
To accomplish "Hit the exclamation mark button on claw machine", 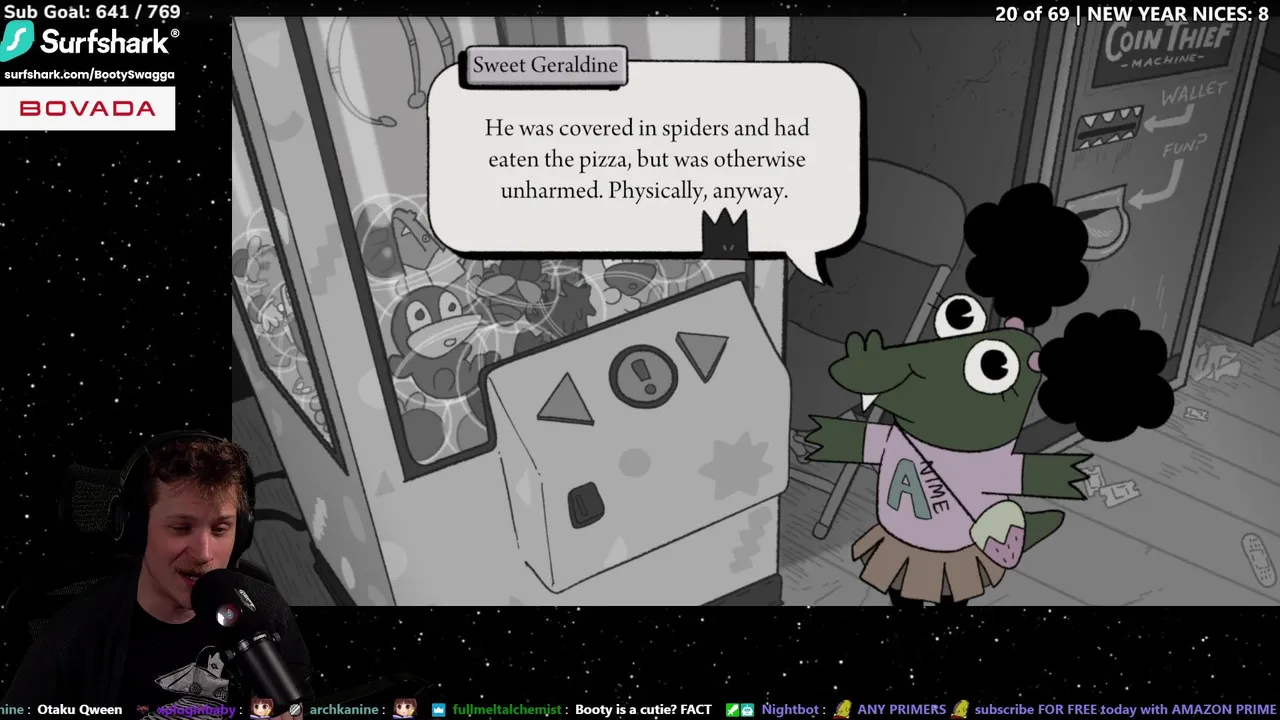I will 643,376.
